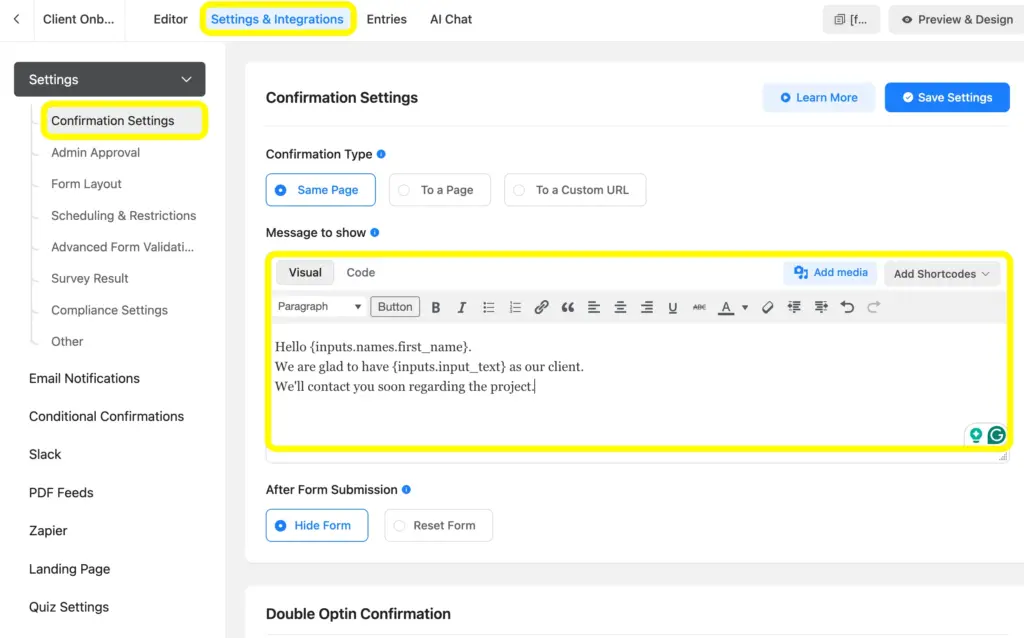Switch editor to Visual mode

pyautogui.click(x=305, y=272)
